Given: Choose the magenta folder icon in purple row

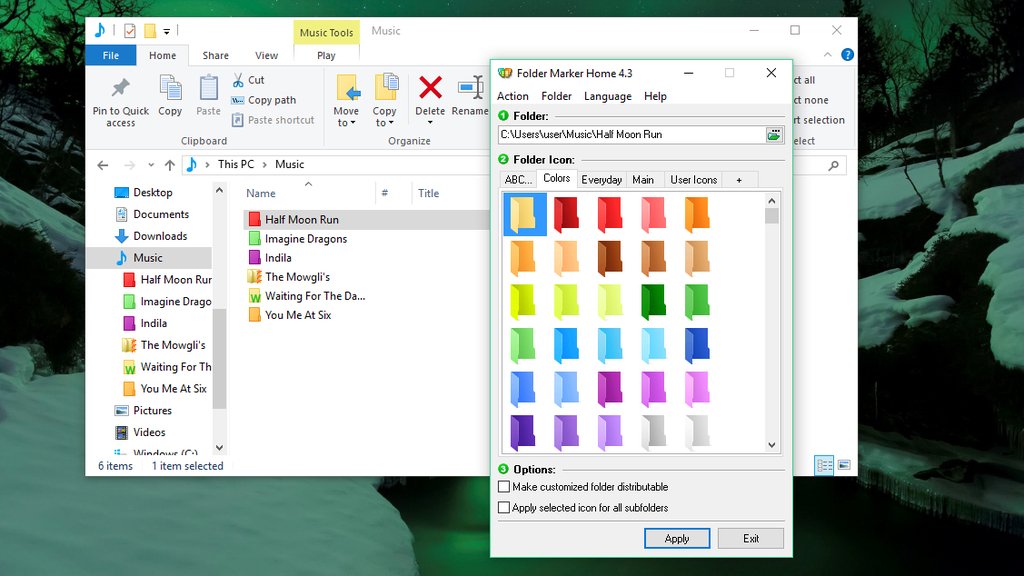Looking at the screenshot, I should tap(610, 388).
